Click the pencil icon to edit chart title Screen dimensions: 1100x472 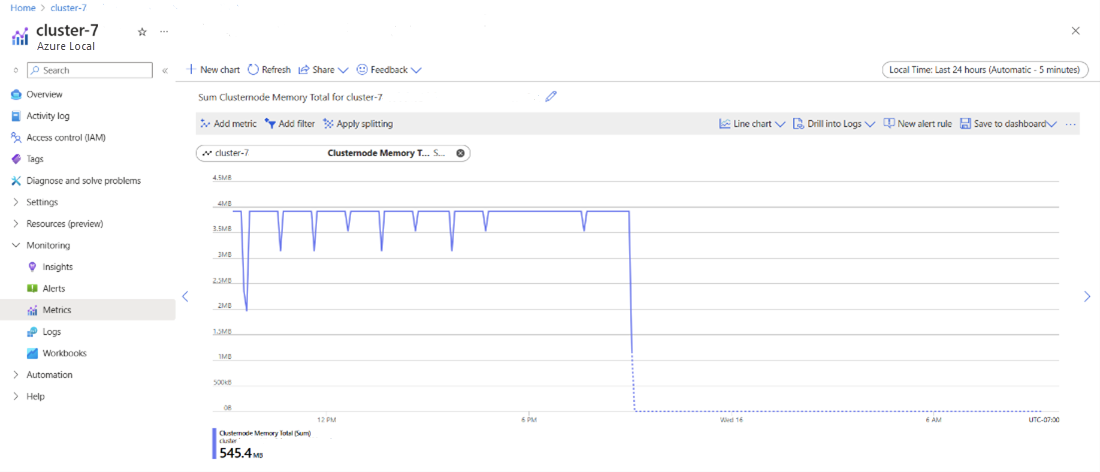[x=550, y=97]
